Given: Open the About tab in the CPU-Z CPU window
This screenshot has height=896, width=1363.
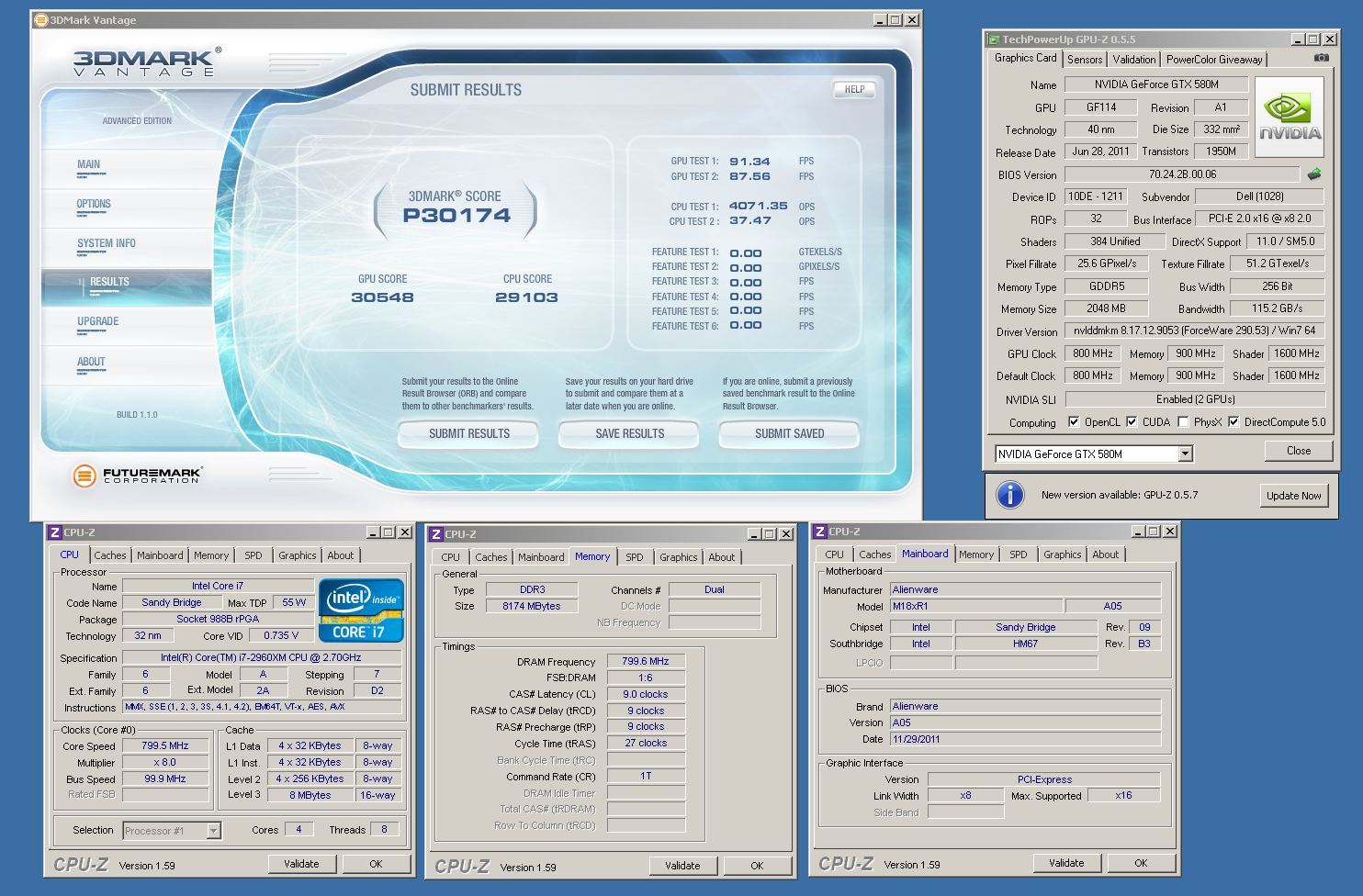Looking at the screenshot, I should tap(341, 555).
